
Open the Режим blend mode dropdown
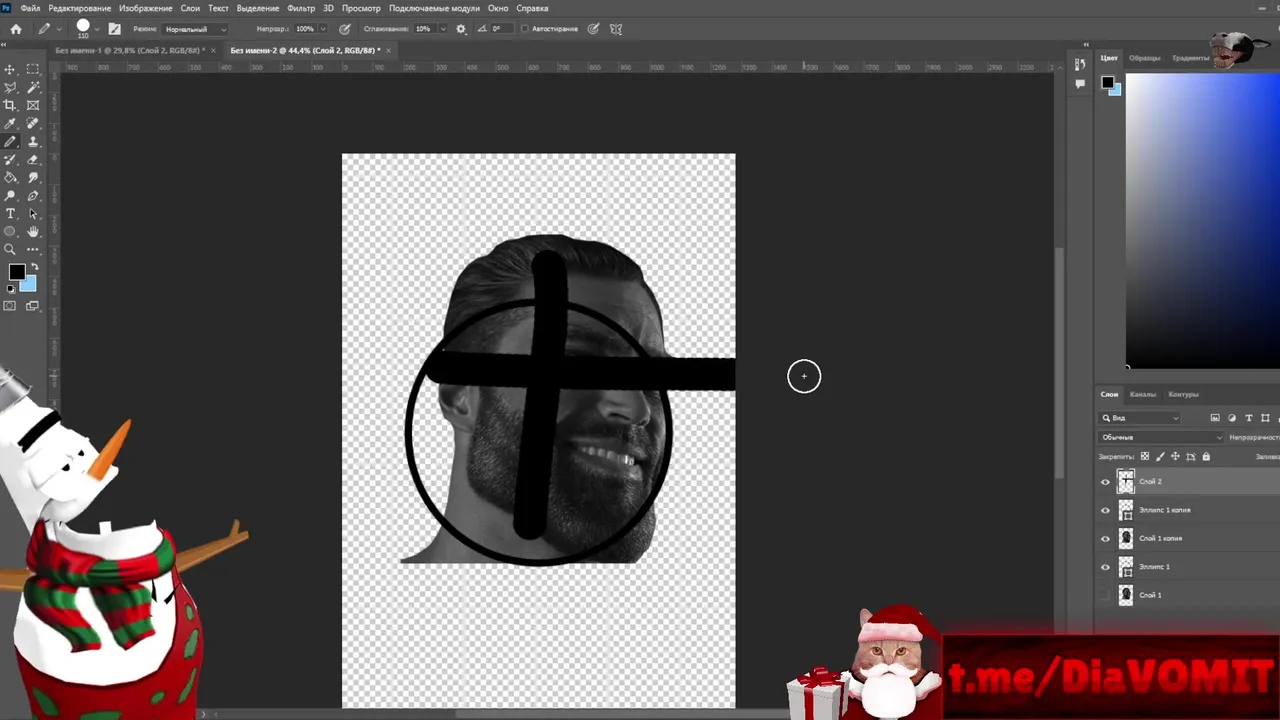(x=195, y=29)
